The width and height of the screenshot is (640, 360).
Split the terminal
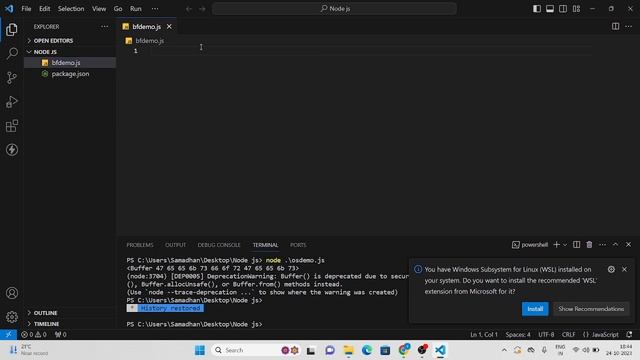tap(576, 245)
